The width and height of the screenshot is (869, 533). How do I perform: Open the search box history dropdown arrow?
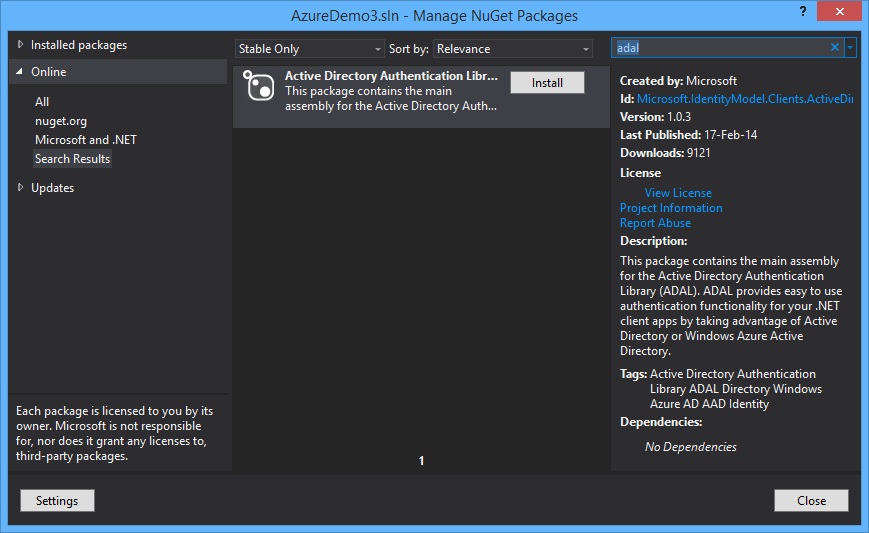coord(850,48)
